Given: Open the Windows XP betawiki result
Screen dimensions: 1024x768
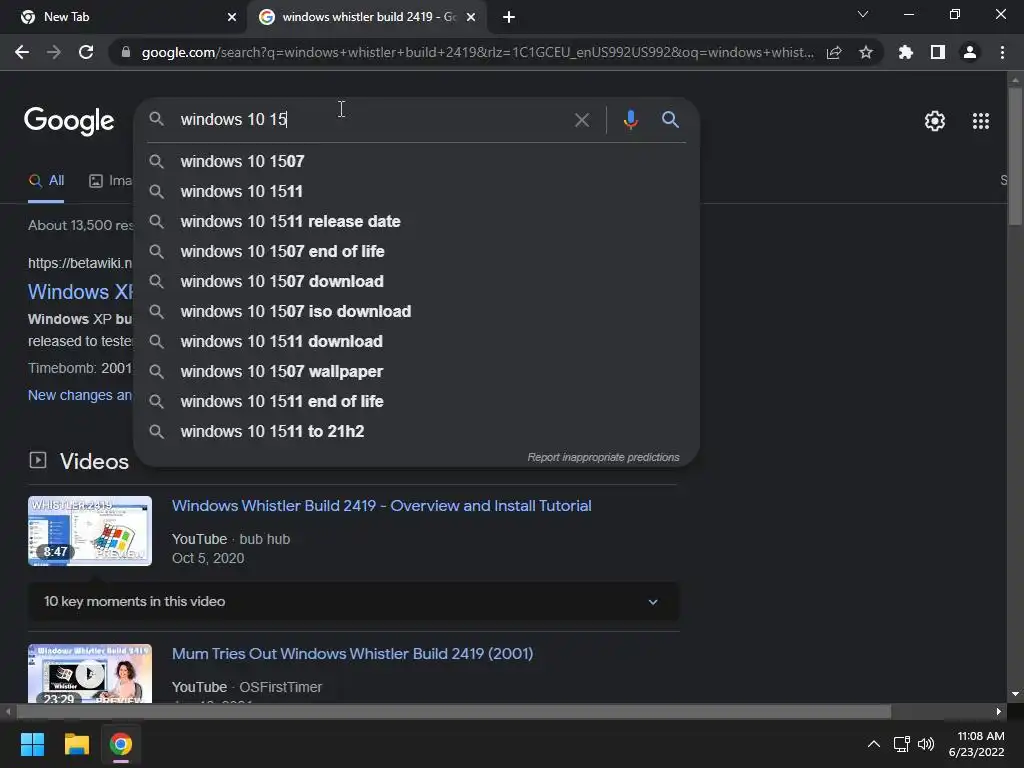Looking at the screenshot, I should pyautogui.click(x=80, y=292).
